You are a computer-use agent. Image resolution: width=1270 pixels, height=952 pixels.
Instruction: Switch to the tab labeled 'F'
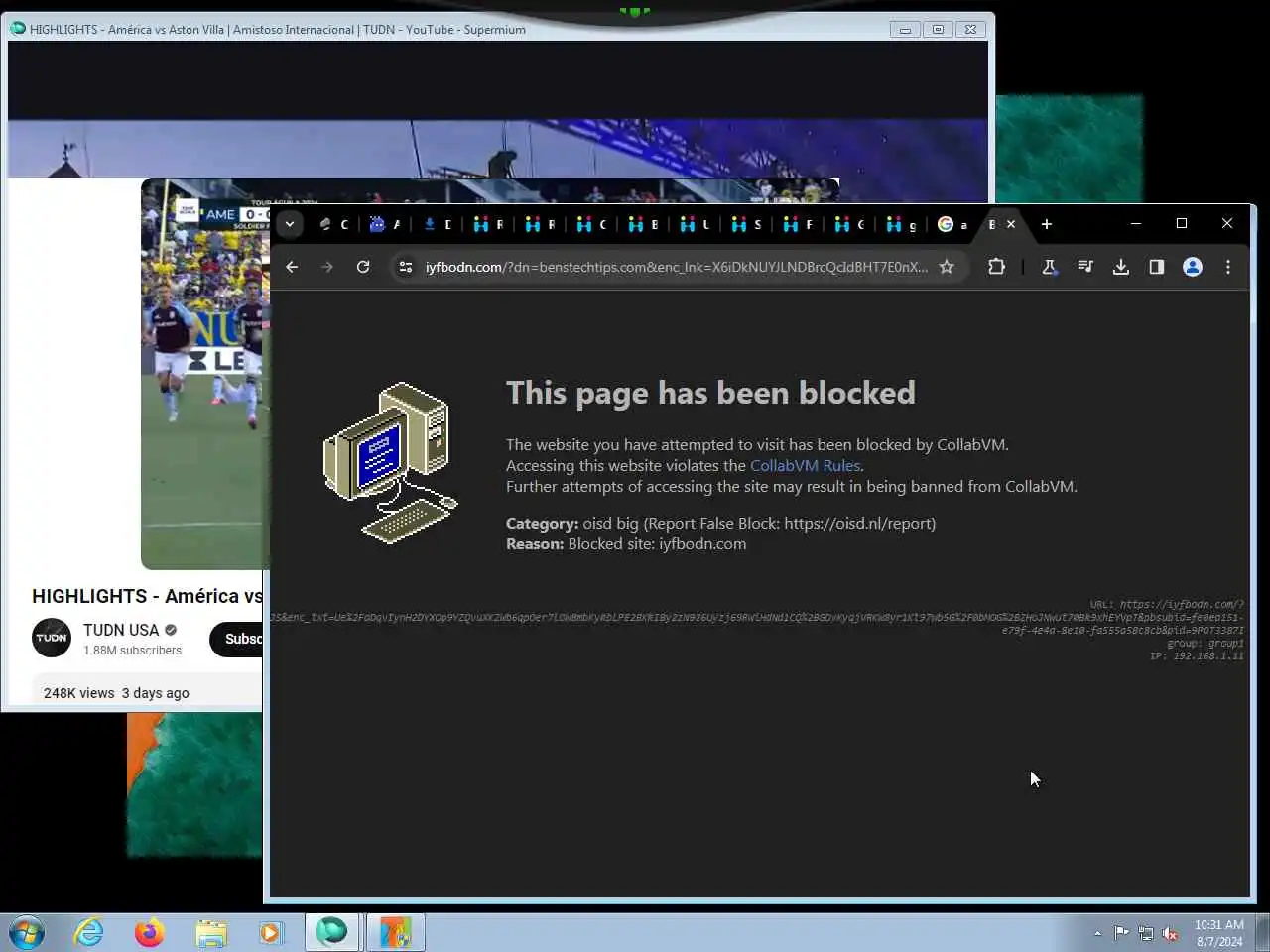pyautogui.click(x=798, y=225)
